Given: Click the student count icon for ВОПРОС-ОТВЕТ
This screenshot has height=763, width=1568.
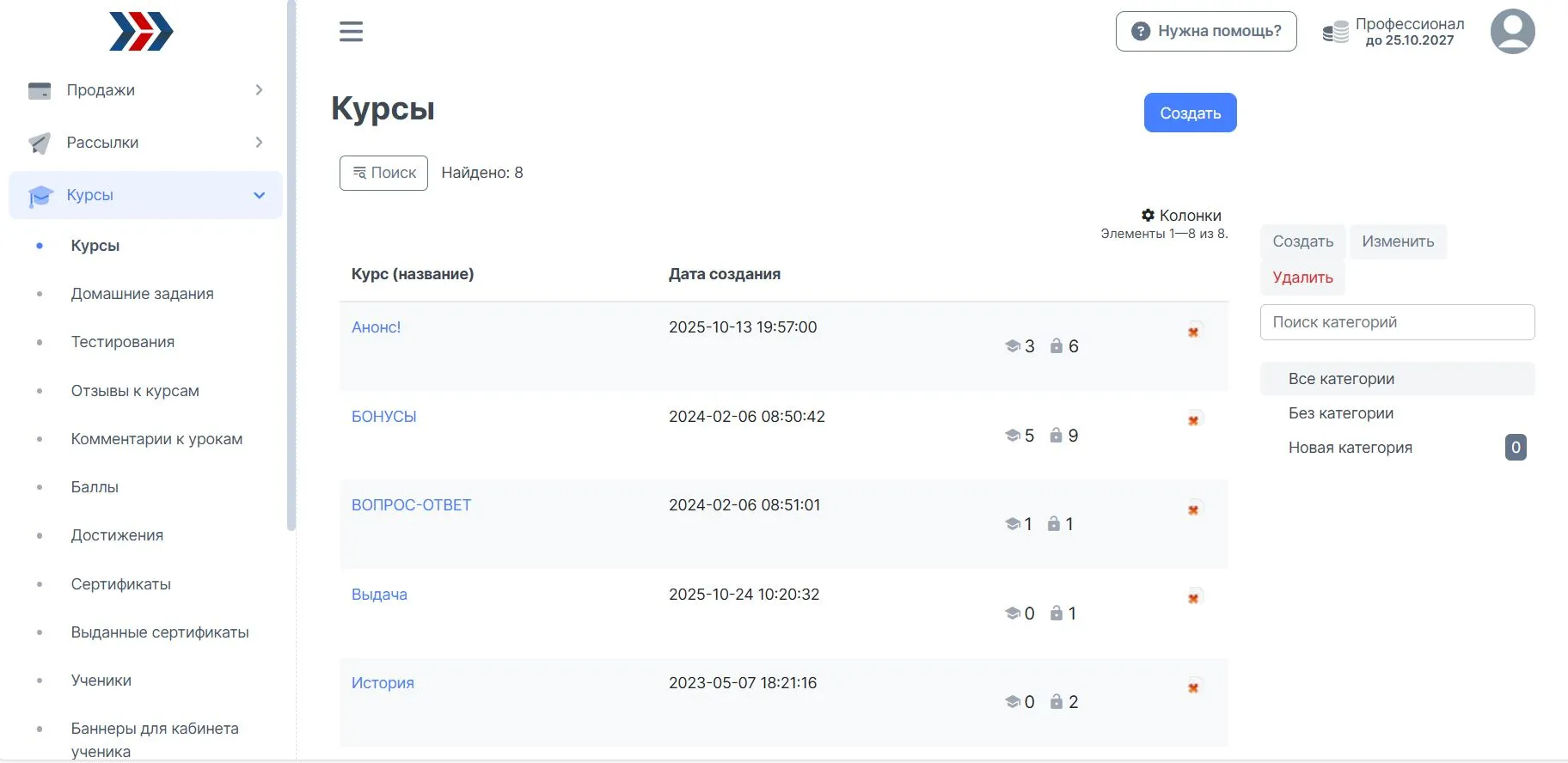Looking at the screenshot, I should pyautogui.click(x=1012, y=524).
